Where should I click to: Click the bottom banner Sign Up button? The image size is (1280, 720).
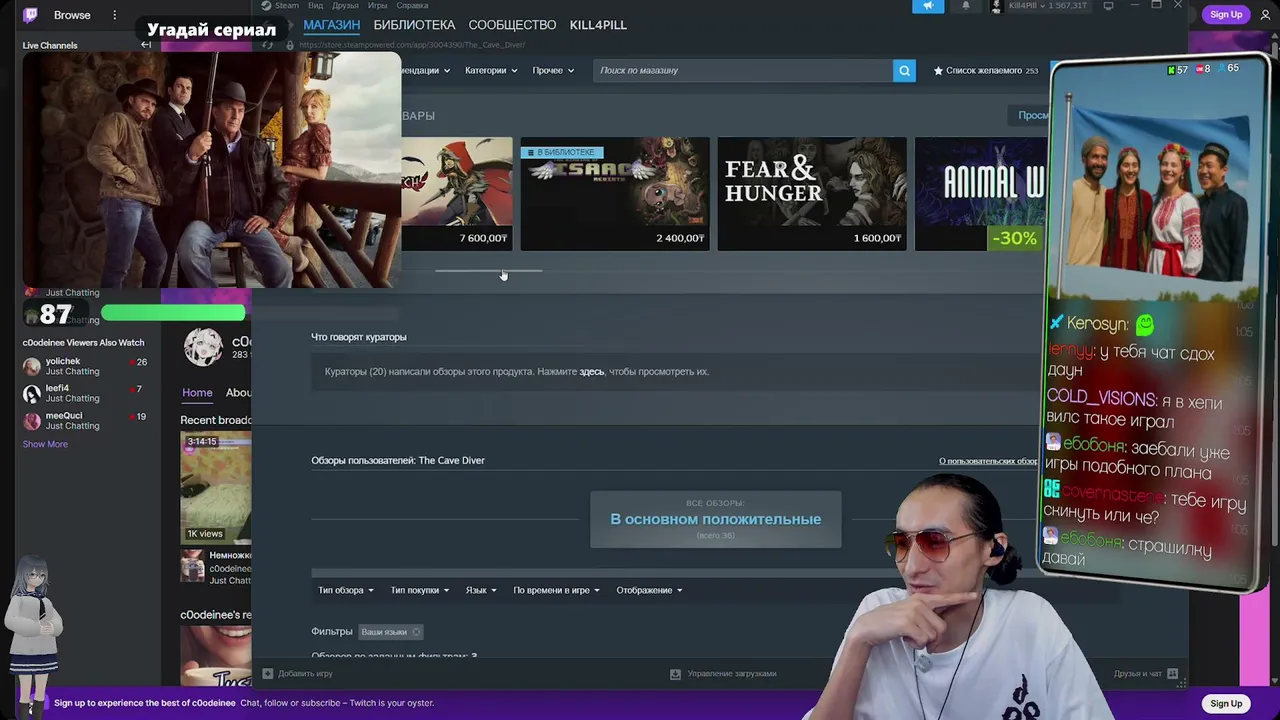1226,703
